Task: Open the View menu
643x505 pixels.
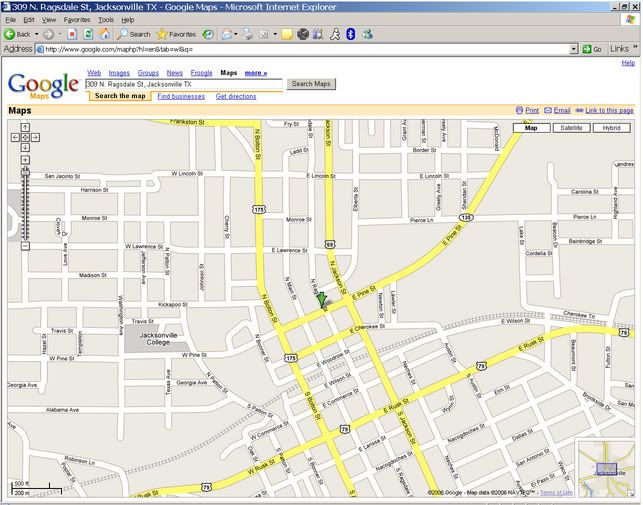Action: click(x=49, y=20)
